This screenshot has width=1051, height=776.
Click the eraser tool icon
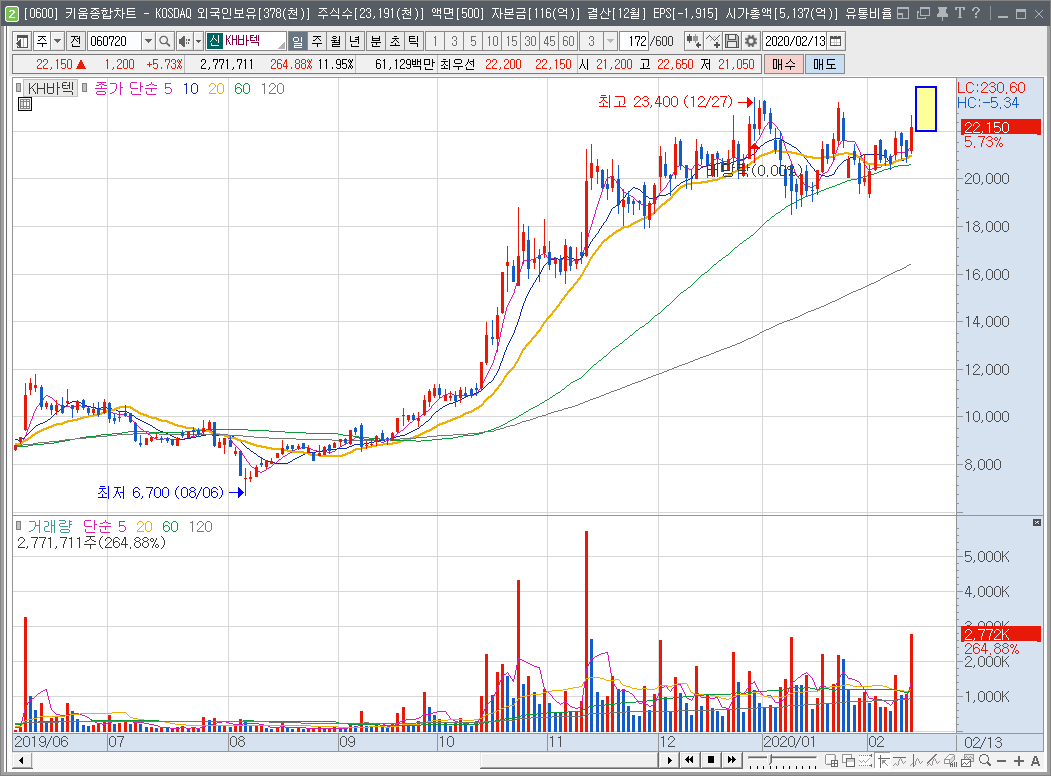(x=950, y=761)
